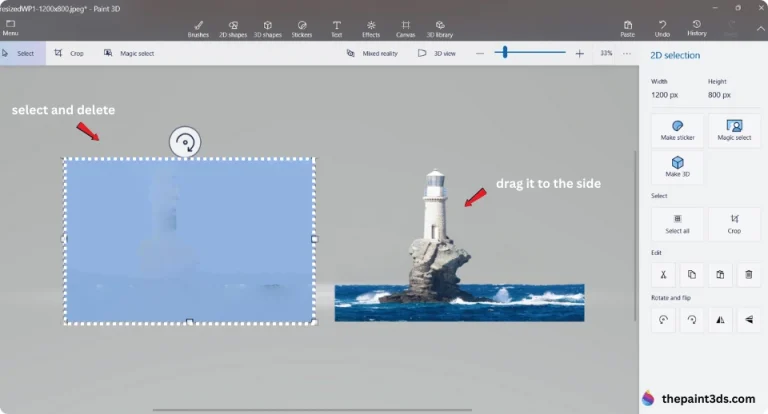Open the Canvas tab
Screen dimensions: 768x414
(406, 29)
